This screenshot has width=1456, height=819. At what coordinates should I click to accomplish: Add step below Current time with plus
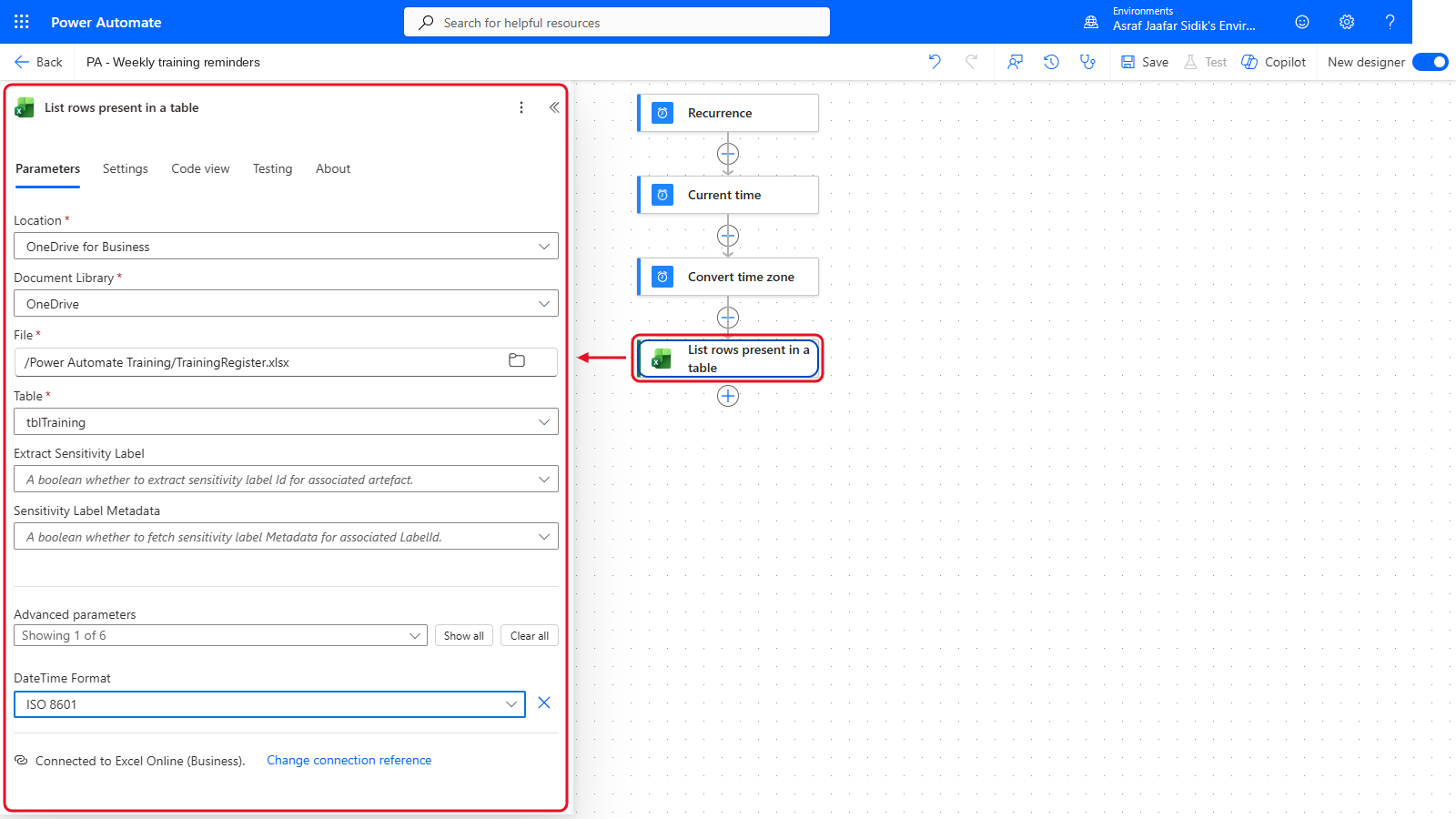[728, 236]
